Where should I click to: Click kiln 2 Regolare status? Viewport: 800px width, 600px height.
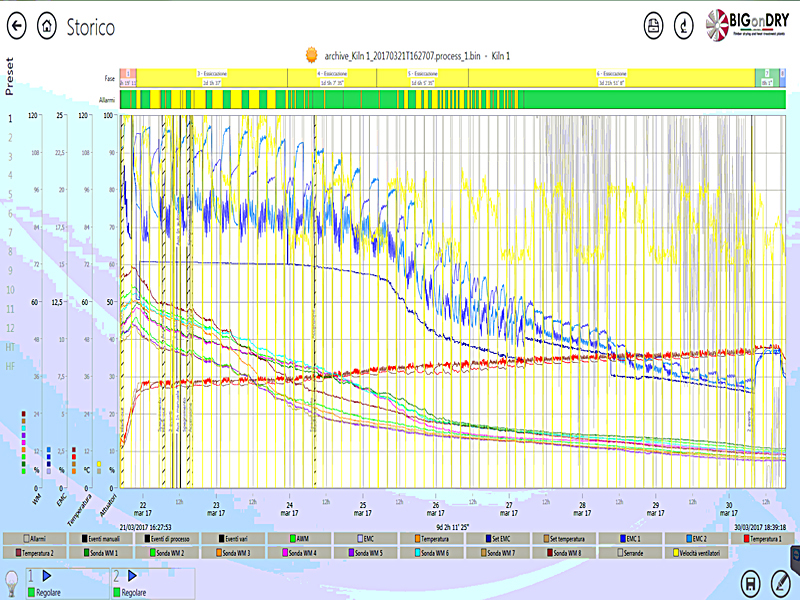[x=130, y=592]
